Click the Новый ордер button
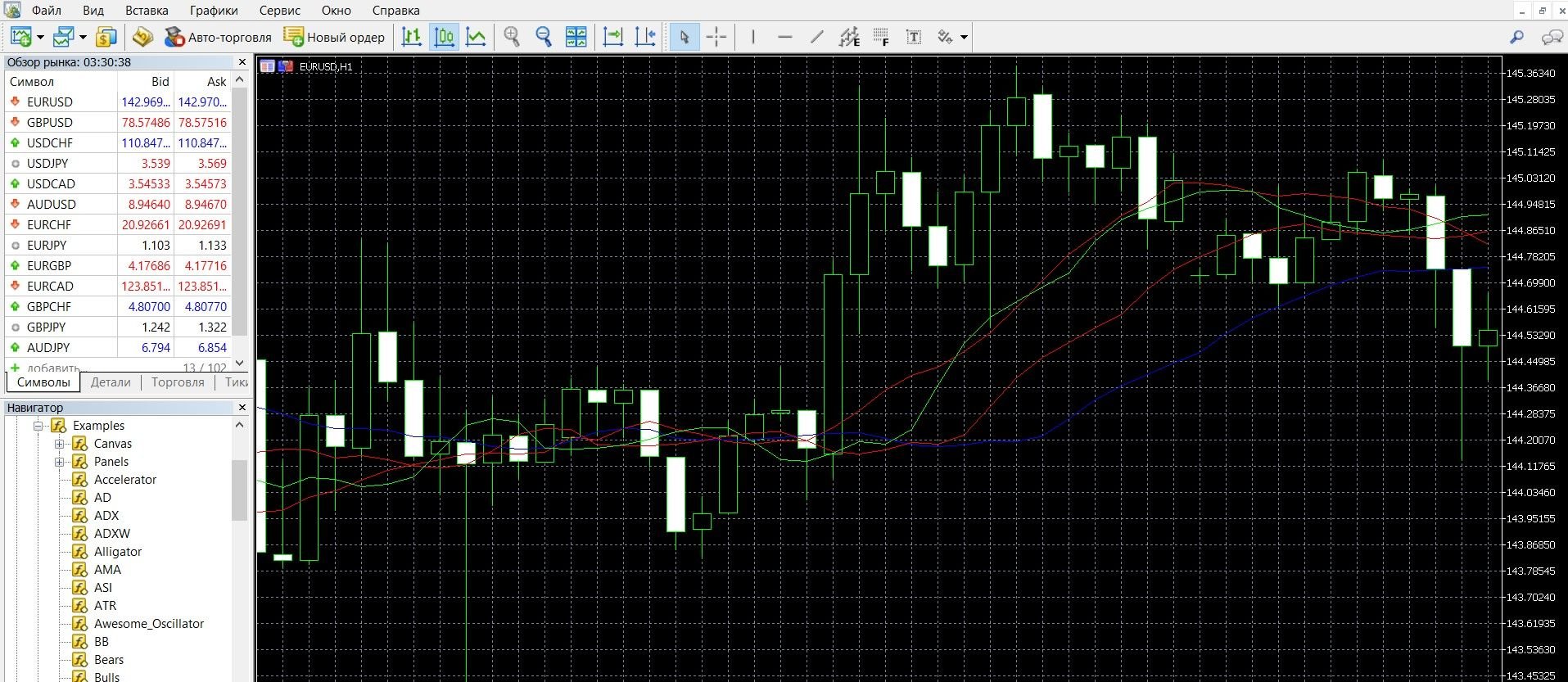Image resolution: width=1568 pixels, height=682 pixels. (x=334, y=37)
